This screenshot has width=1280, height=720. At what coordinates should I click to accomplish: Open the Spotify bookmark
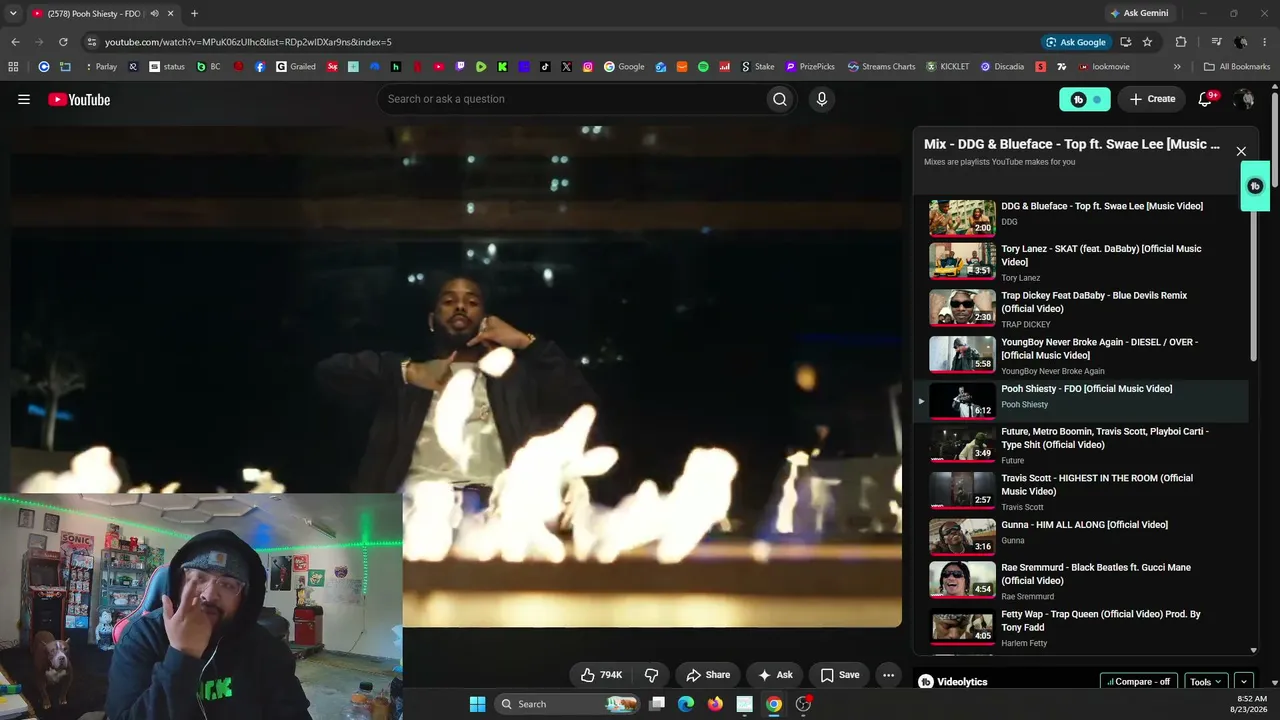click(x=703, y=67)
